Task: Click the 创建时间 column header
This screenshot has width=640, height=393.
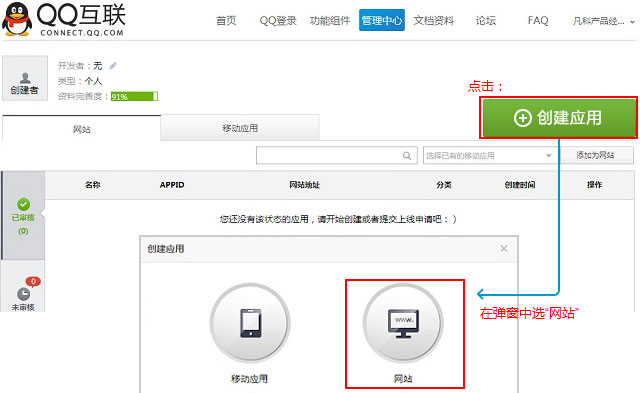Action: tap(520, 185)
